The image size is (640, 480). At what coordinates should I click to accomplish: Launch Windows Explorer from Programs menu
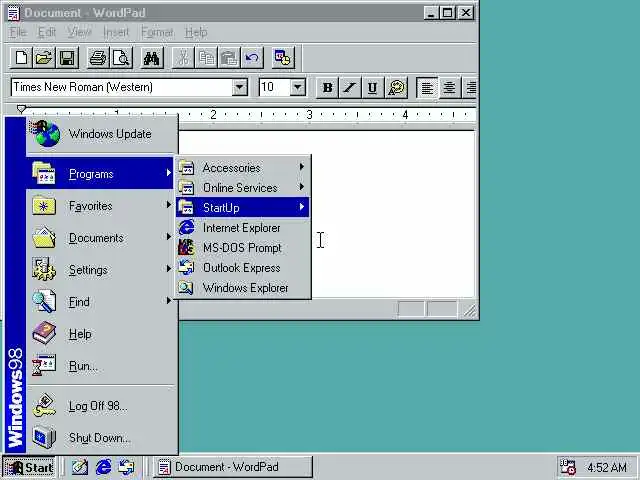[x=242, y=287]
